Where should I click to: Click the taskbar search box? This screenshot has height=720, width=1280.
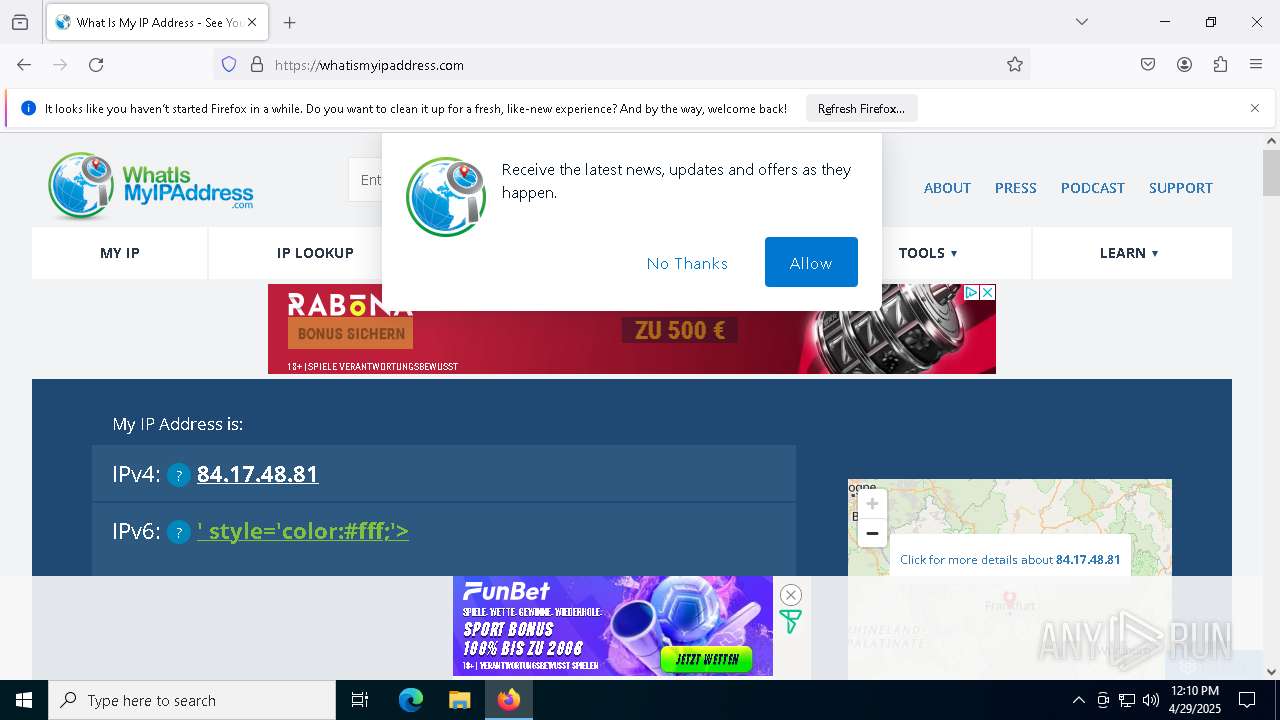pyautogui.click(x=192, y=700)
